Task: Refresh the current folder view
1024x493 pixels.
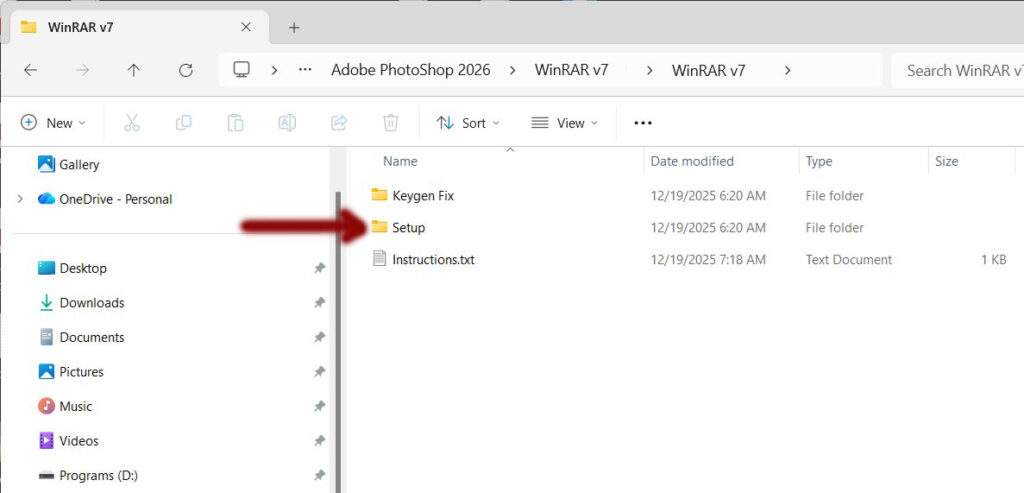Action: [185, 70]
